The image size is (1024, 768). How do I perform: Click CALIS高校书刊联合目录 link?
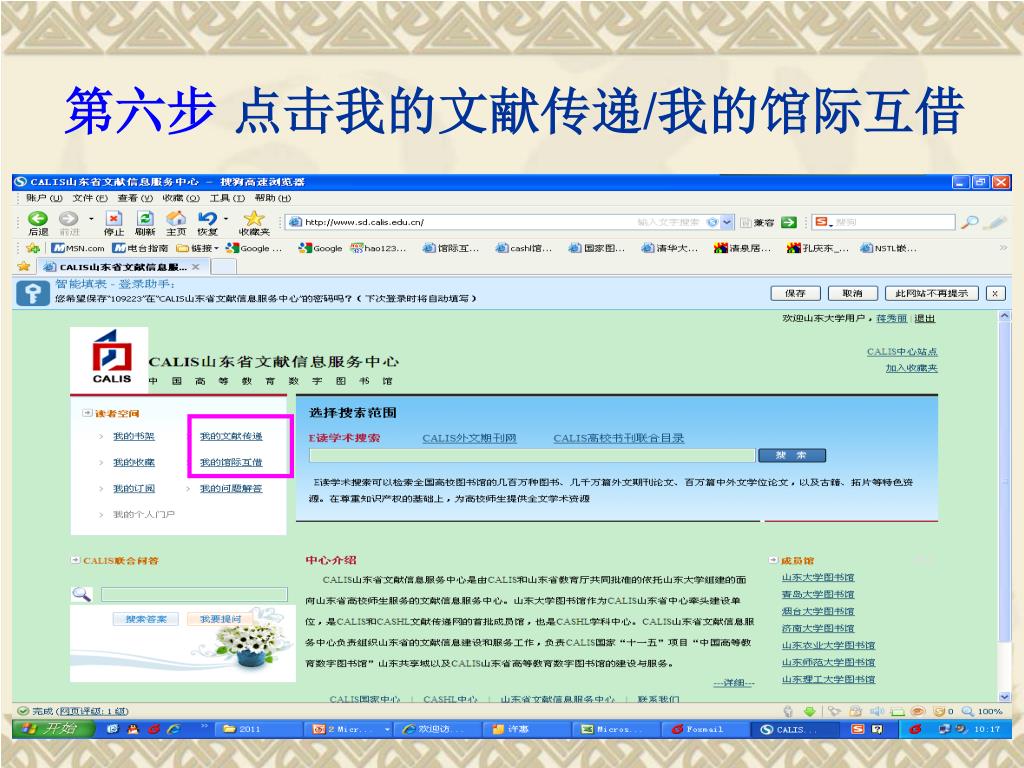point(618,438)
